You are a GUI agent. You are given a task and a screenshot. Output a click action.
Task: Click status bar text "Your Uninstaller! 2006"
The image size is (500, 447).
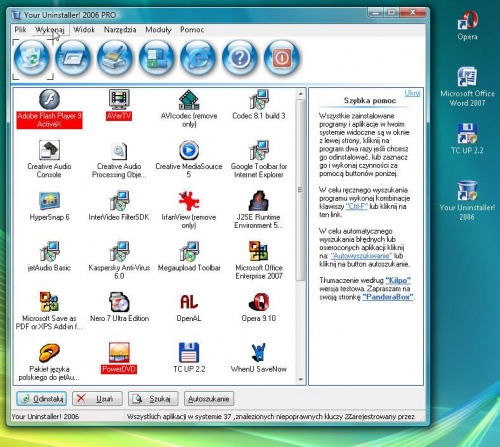tap(45, 417)
